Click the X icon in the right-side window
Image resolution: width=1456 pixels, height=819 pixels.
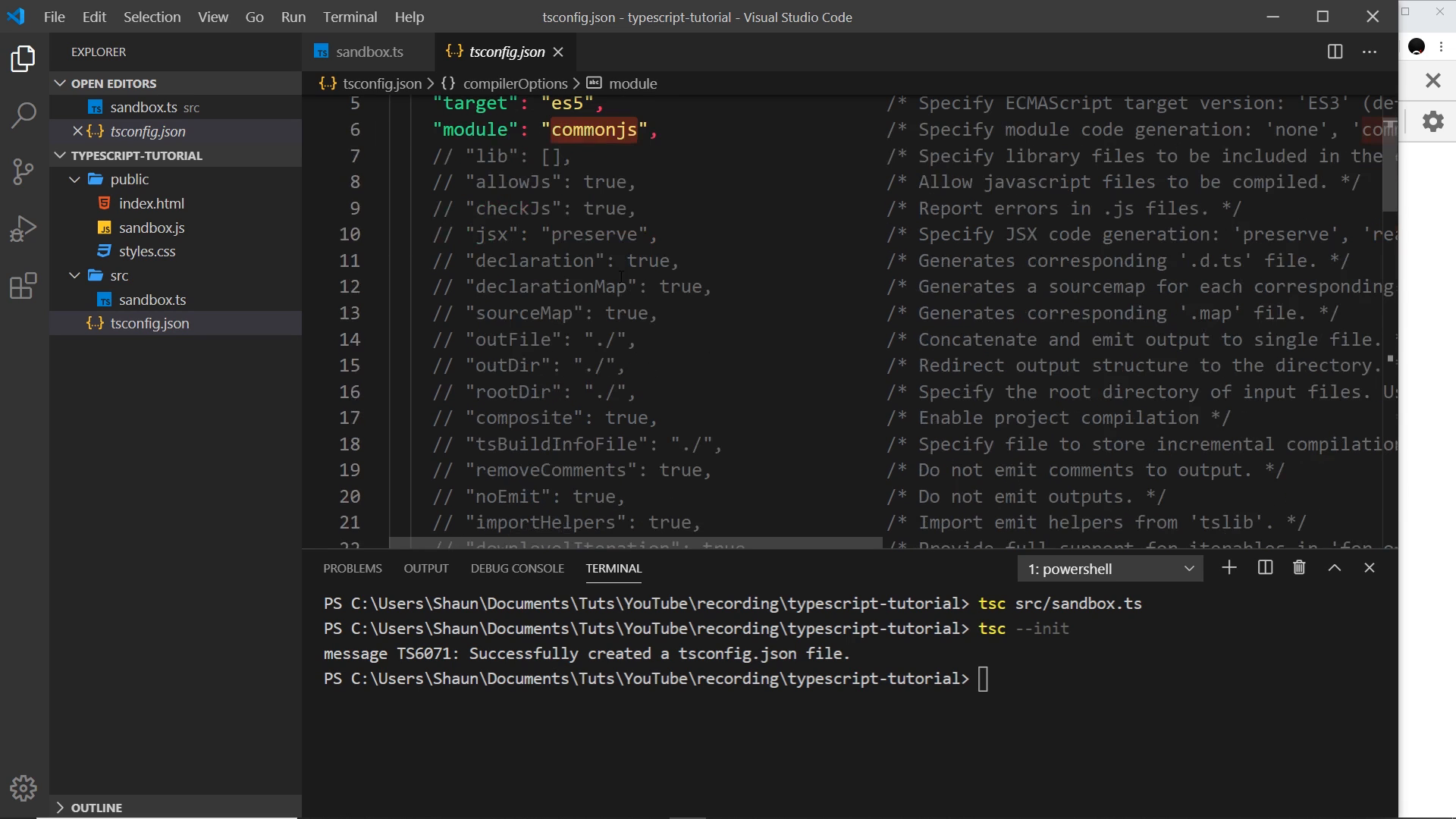1432,80
